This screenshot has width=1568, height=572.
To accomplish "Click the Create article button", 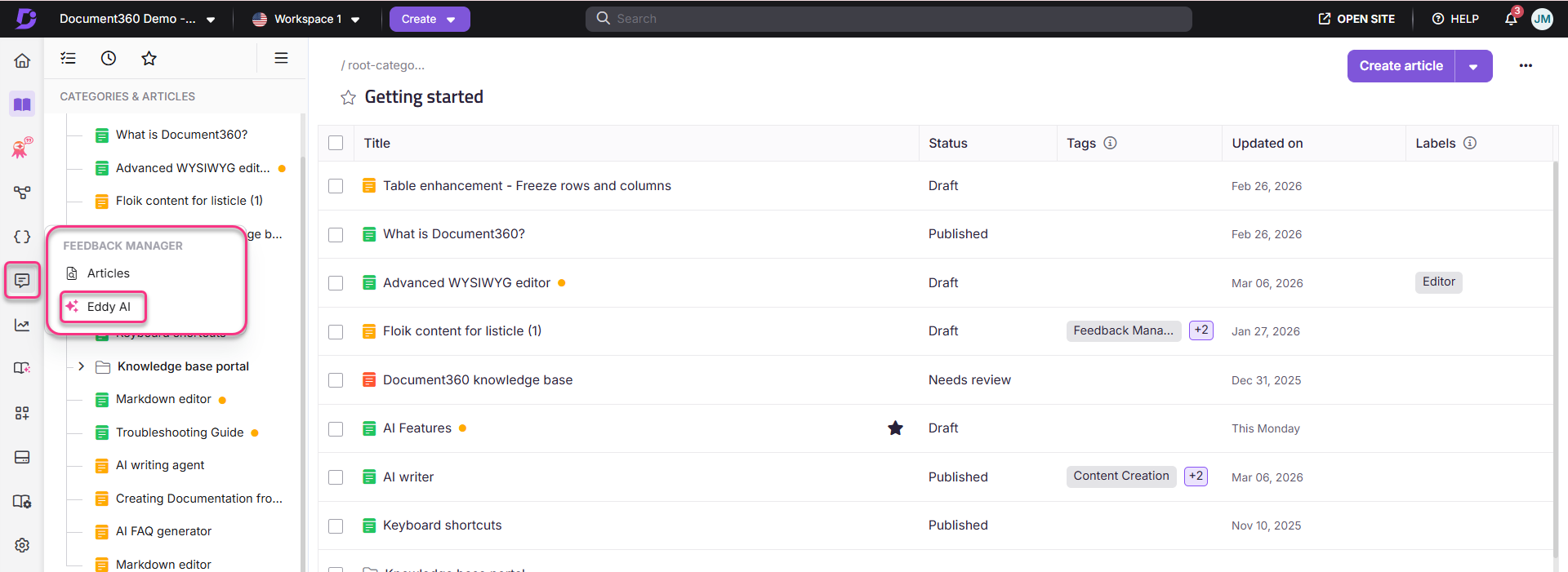I will coord(1401,66).
